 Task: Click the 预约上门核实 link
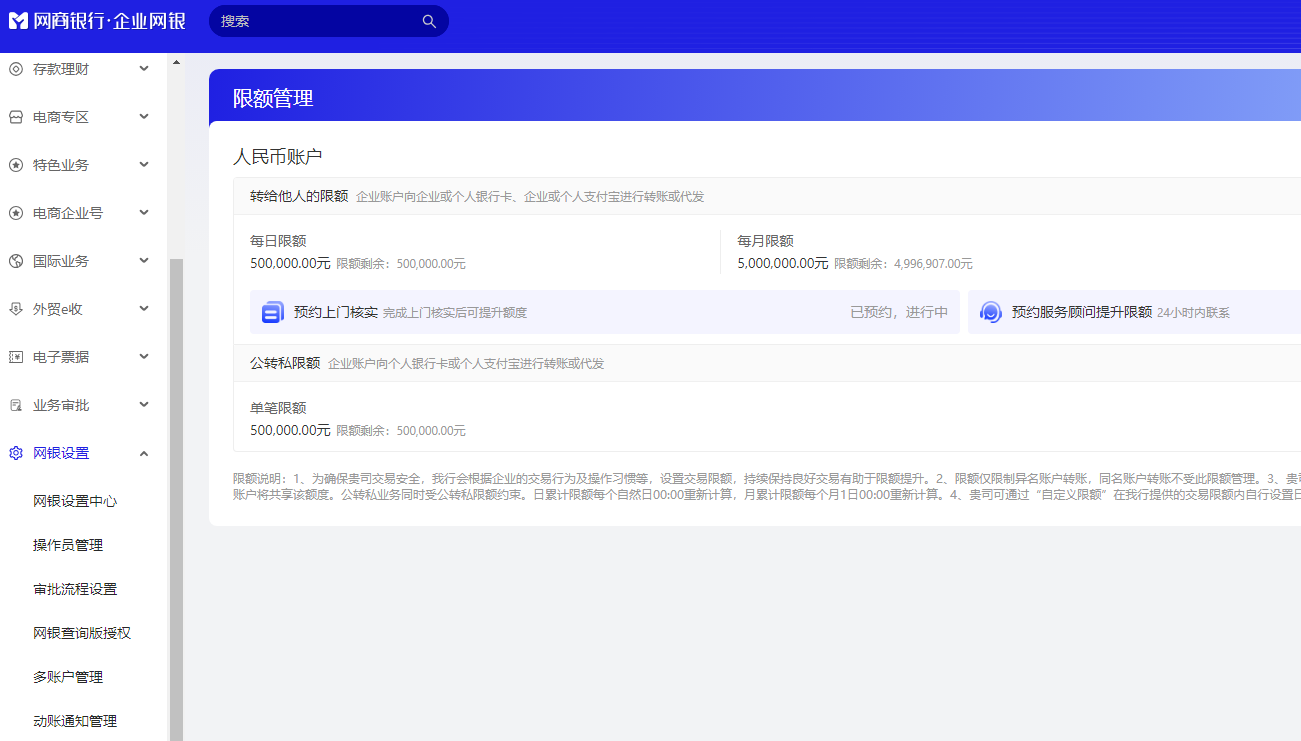pyautogui.click(x=336, y=312)
